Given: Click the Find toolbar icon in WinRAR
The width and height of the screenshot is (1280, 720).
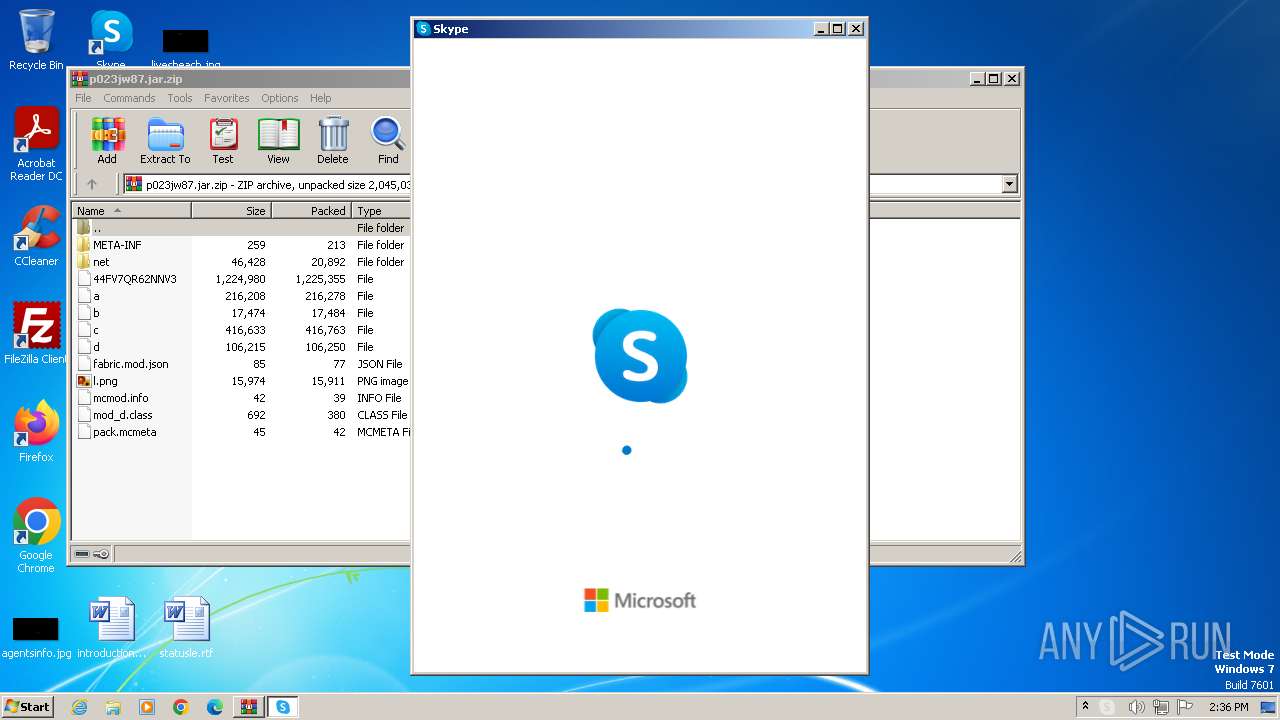Looking at the screenshot, I should [388, 141].
